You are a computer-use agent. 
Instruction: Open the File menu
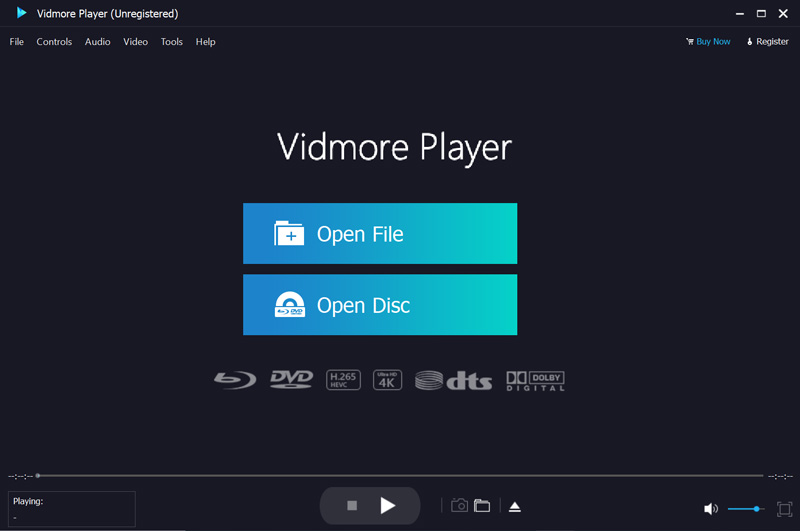coord(16,42)
